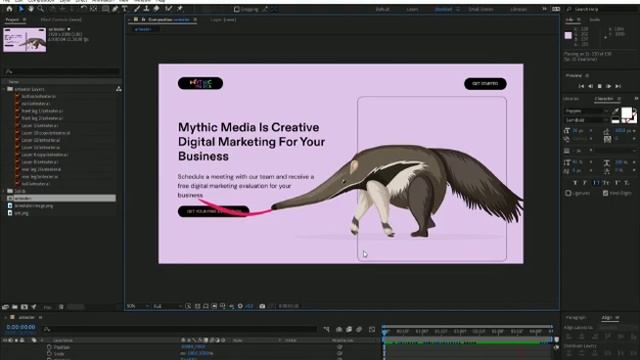Switch to the Libraries panel tab
This screenshot has height=360, width=640.
point(571,99)
